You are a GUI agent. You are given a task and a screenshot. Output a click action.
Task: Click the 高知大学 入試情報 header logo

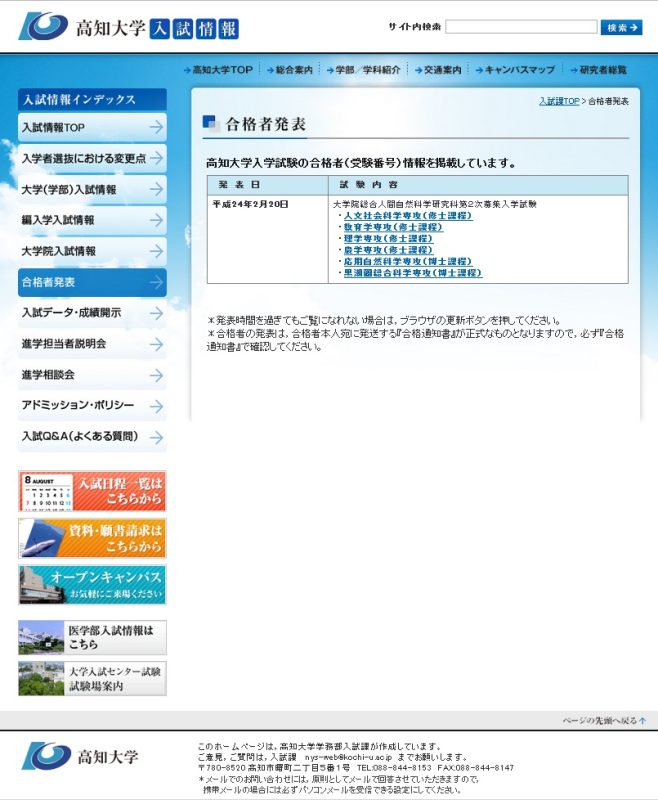128,27
